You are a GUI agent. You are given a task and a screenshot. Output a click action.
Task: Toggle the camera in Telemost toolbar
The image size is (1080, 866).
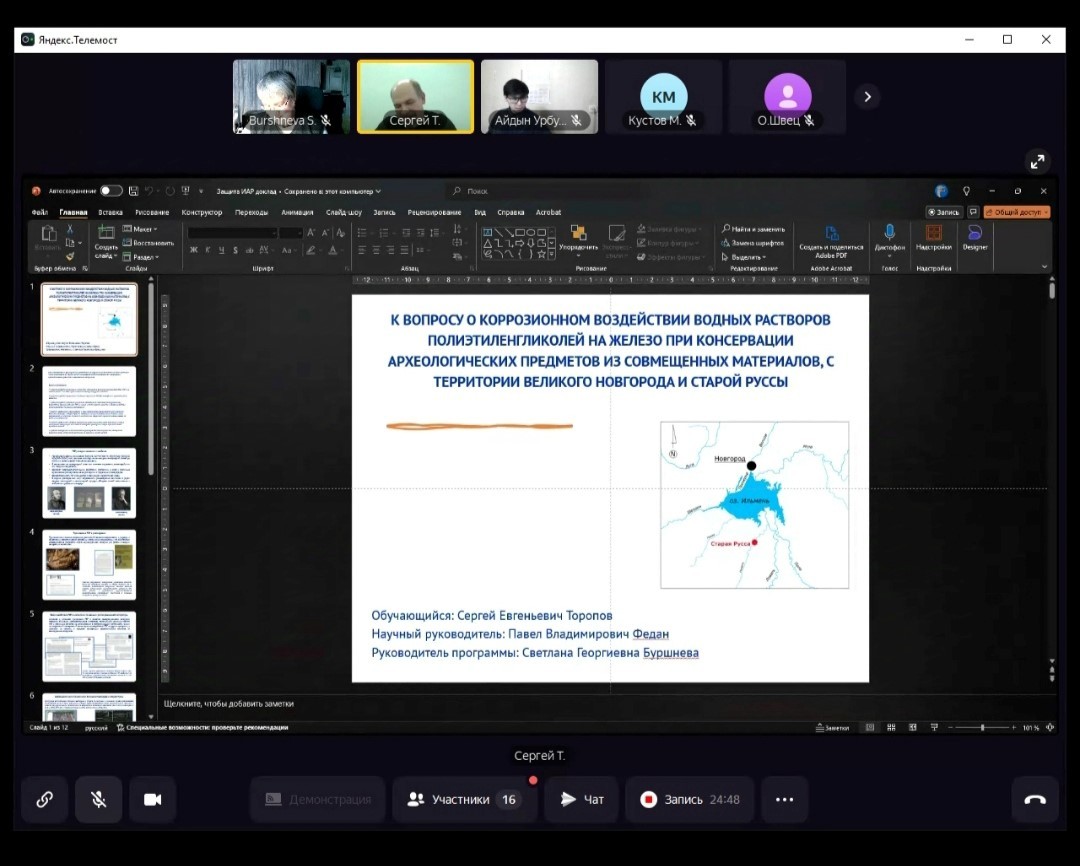coord(152,799)
